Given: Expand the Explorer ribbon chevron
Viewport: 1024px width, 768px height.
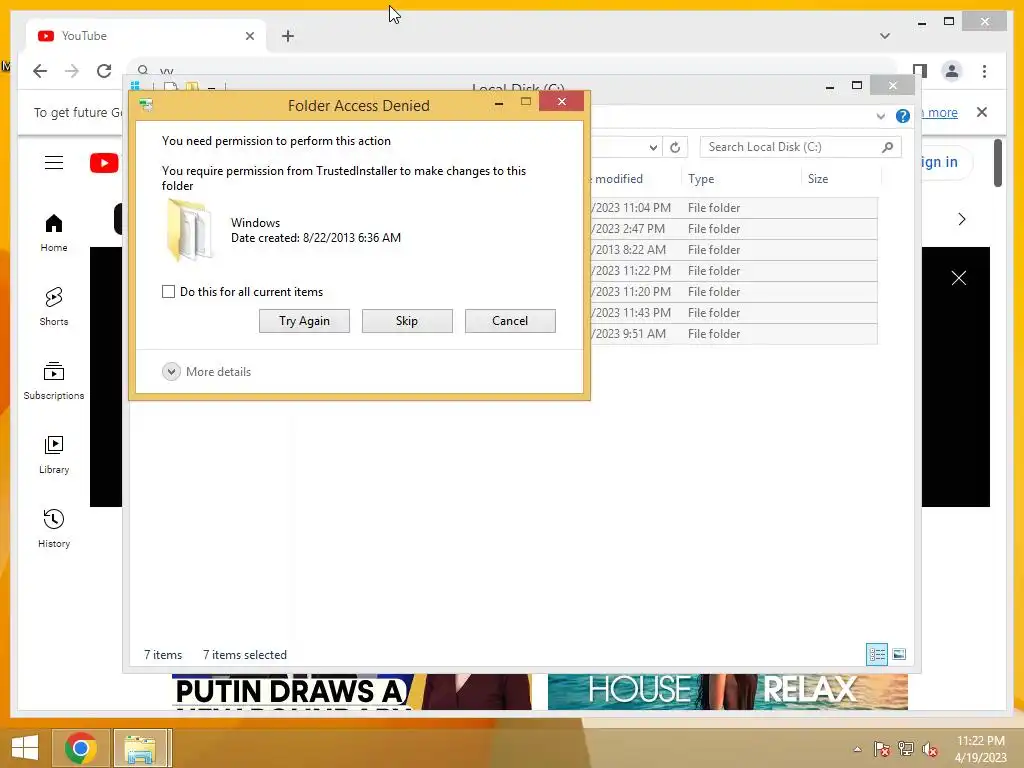Looking at the screenshot, I should tap(880, 116).
